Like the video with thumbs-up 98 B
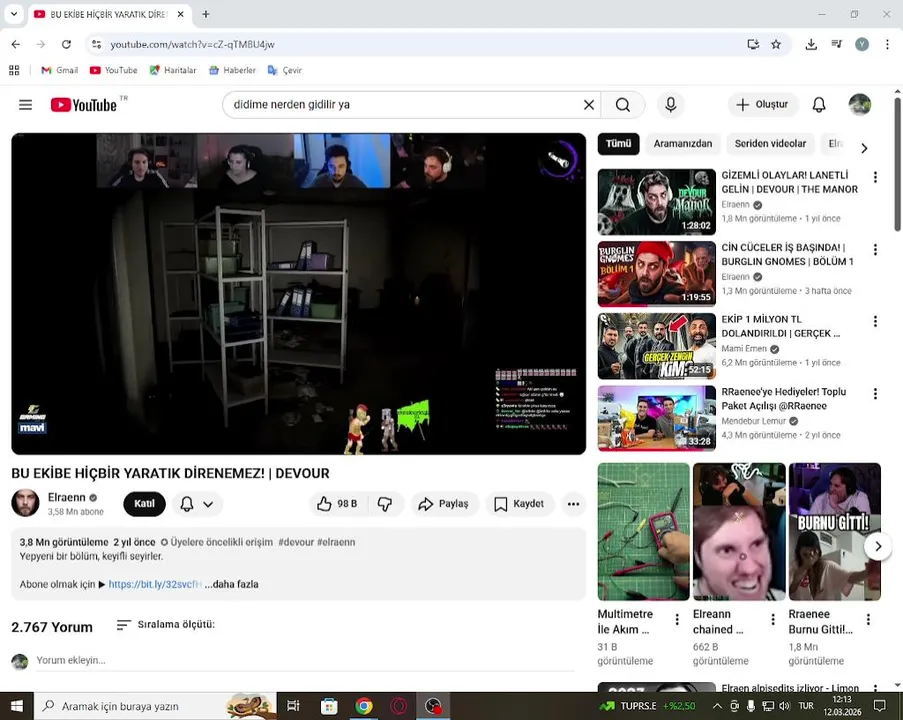This screenshot has width=903, height=720. [337, 504]
